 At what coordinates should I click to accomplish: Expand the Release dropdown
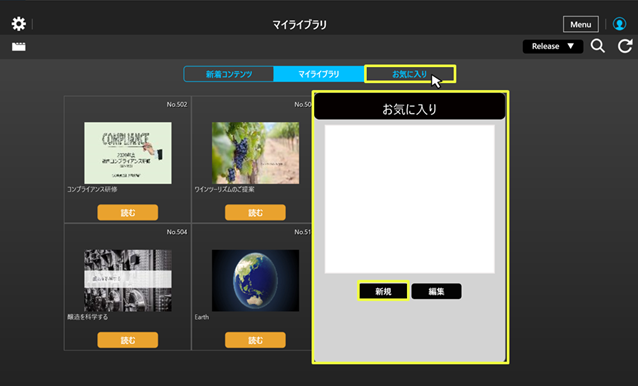(553, 46)
